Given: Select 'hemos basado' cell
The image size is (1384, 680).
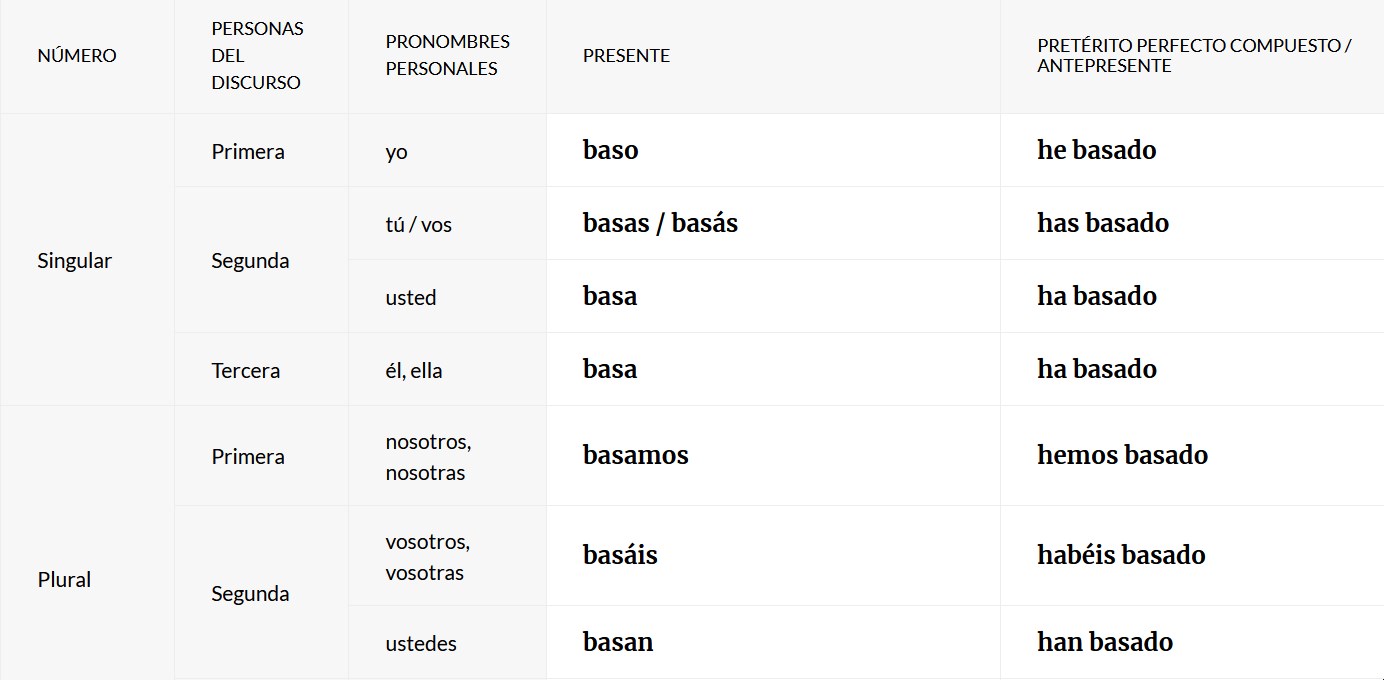Looking at the screenshot, I should point(1122,456).
